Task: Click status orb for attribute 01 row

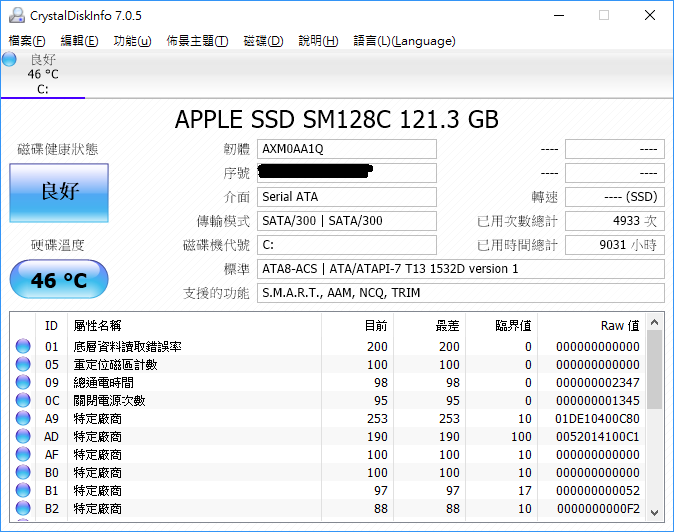Action: click(23, 346)
